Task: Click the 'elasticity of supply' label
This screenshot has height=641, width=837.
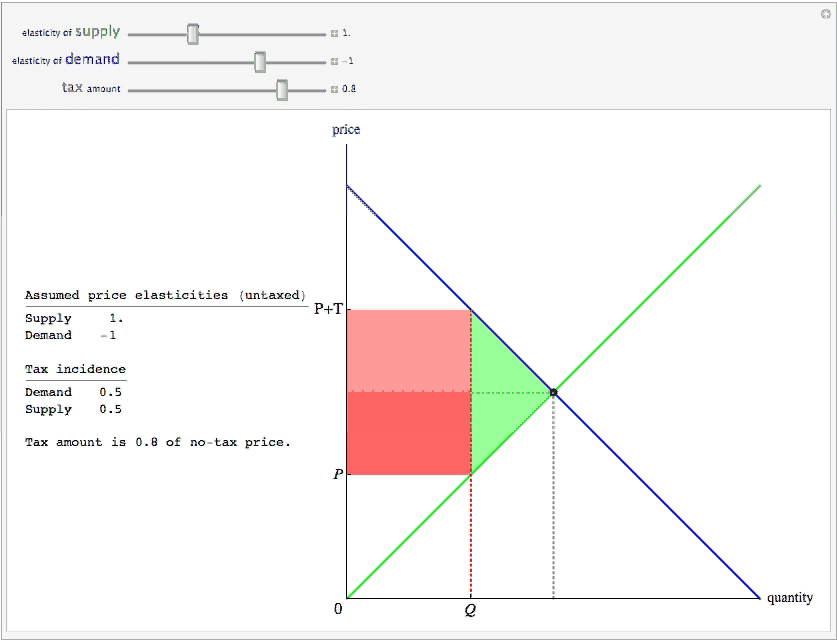Action: [x=71, y=32]
